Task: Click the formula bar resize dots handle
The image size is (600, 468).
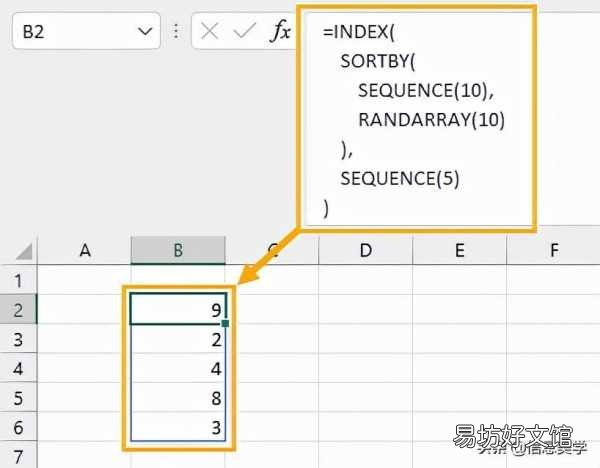Action: [176, 31]
